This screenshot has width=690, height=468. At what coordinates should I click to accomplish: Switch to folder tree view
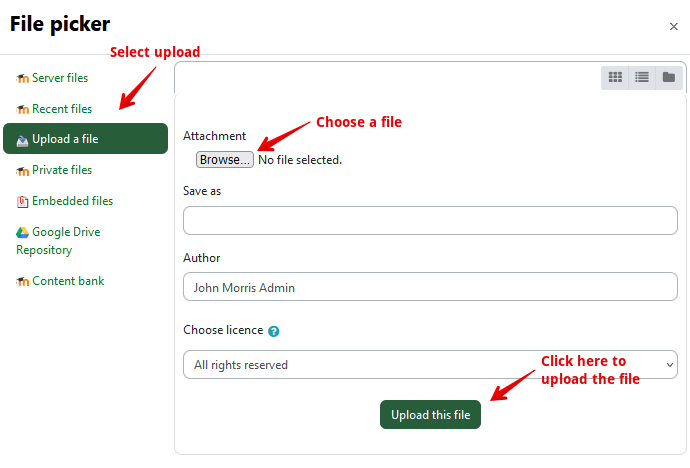(x=668, y=77)
